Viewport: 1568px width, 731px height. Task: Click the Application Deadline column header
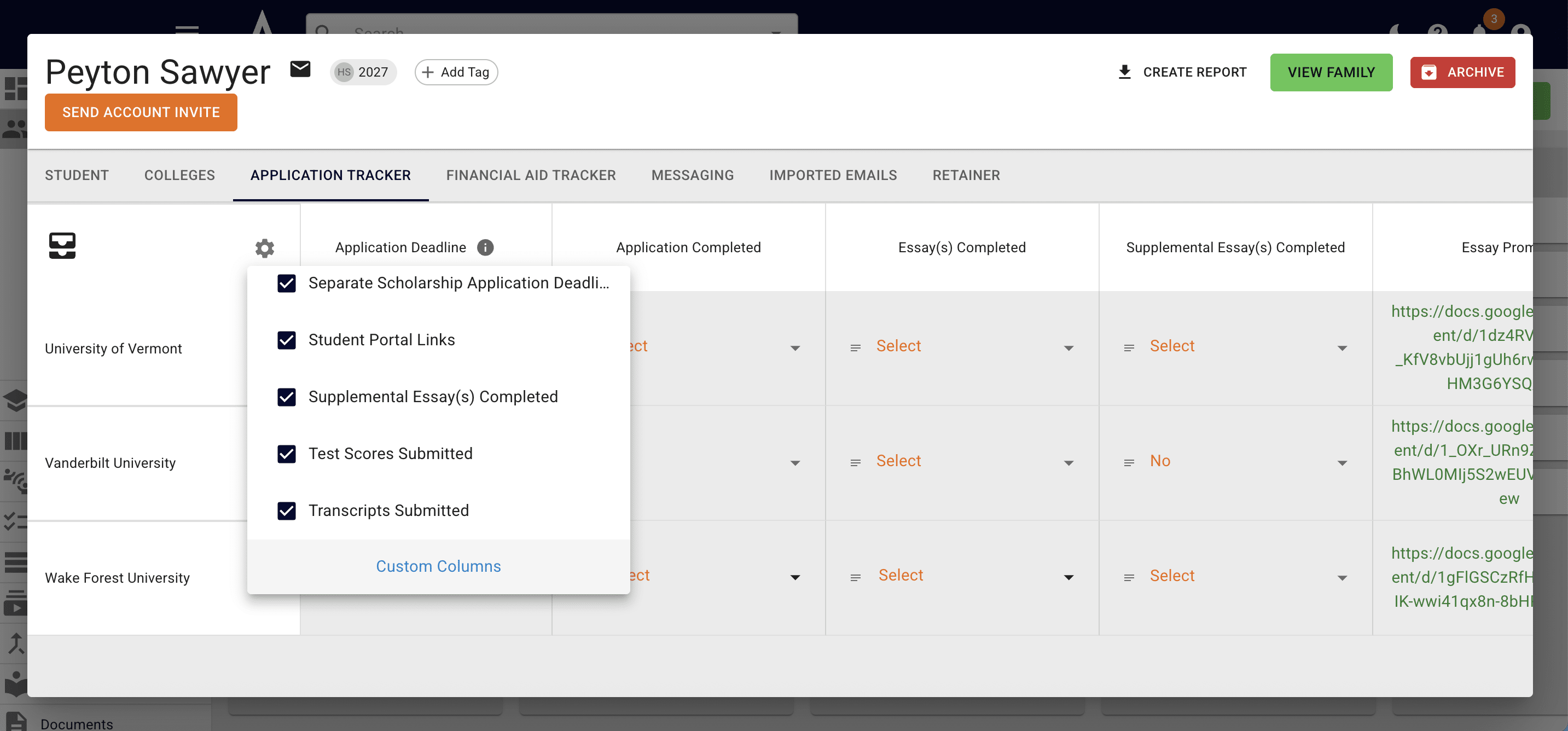click(400, 247)
